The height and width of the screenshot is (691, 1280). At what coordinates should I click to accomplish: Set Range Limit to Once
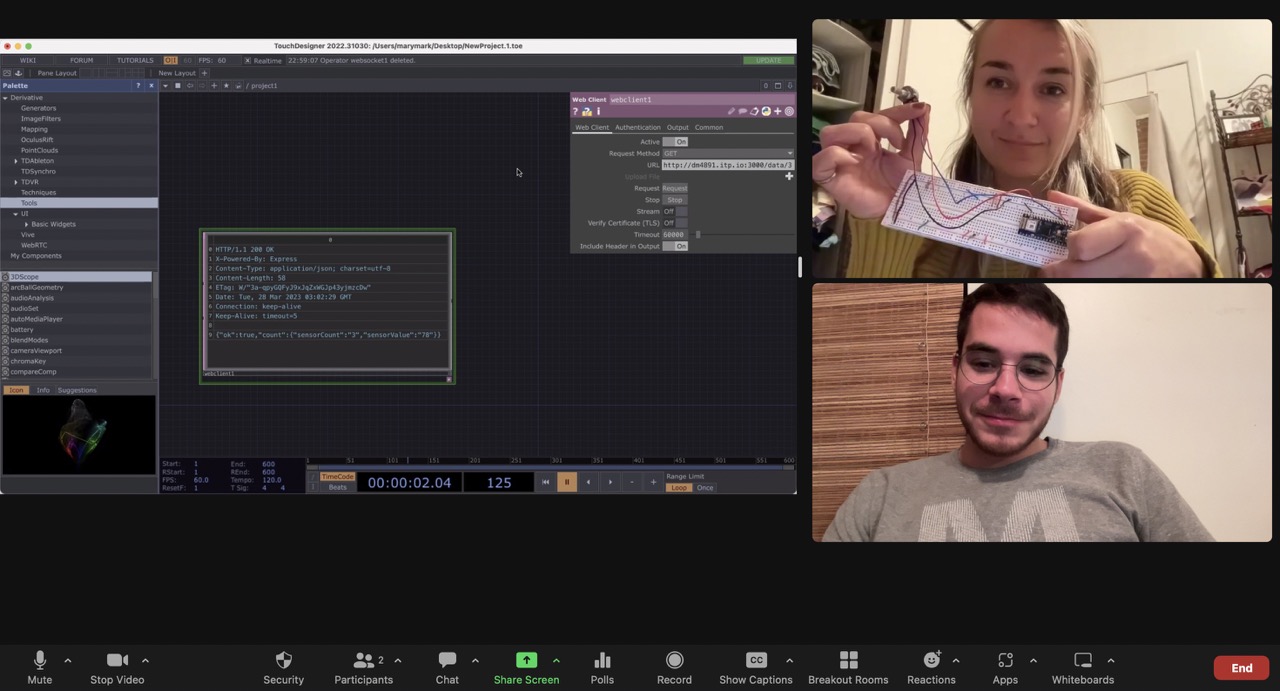705,487
